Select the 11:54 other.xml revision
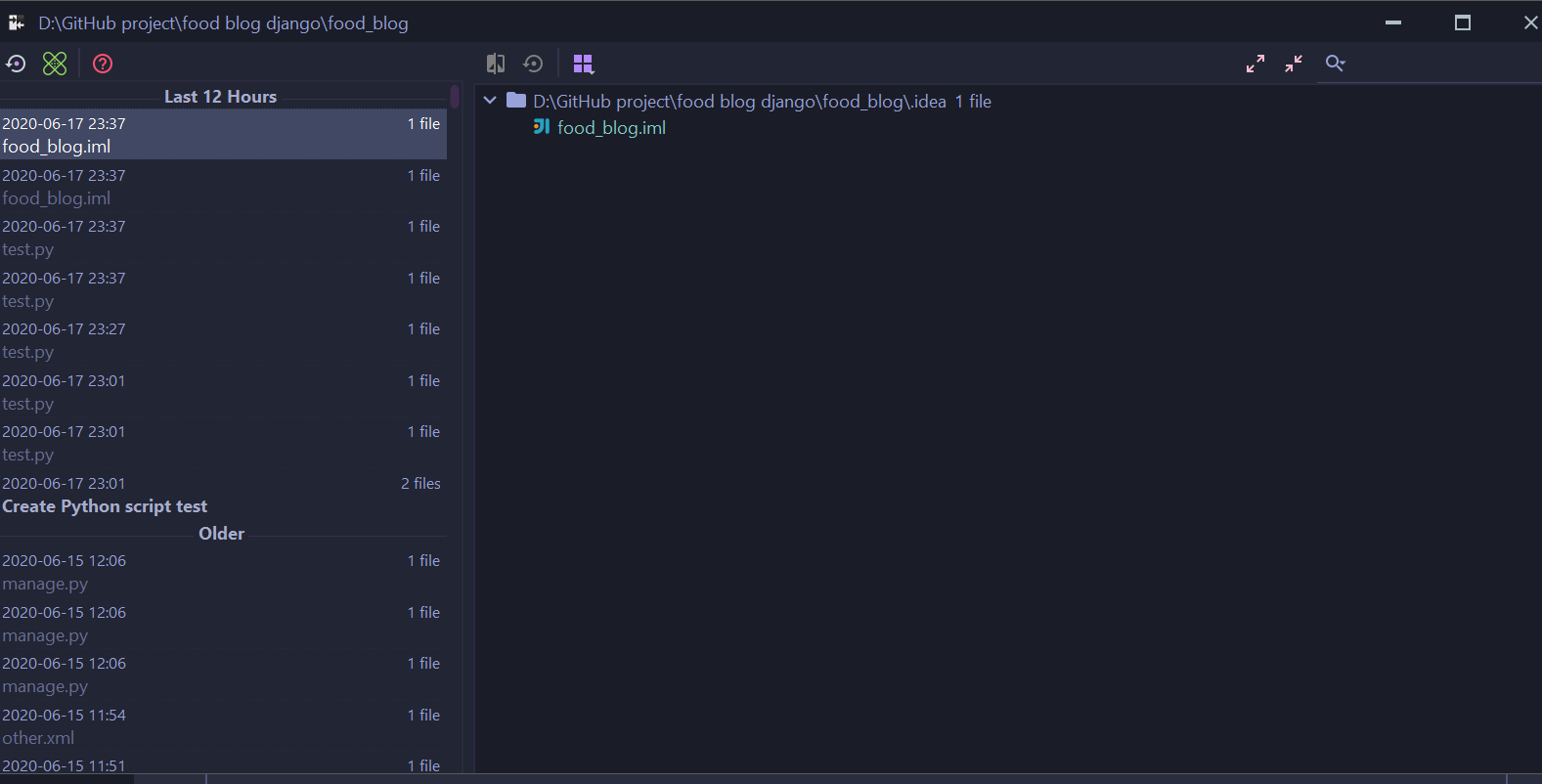Viewport: 1542px width, 784px height. (x=224, y=726)
